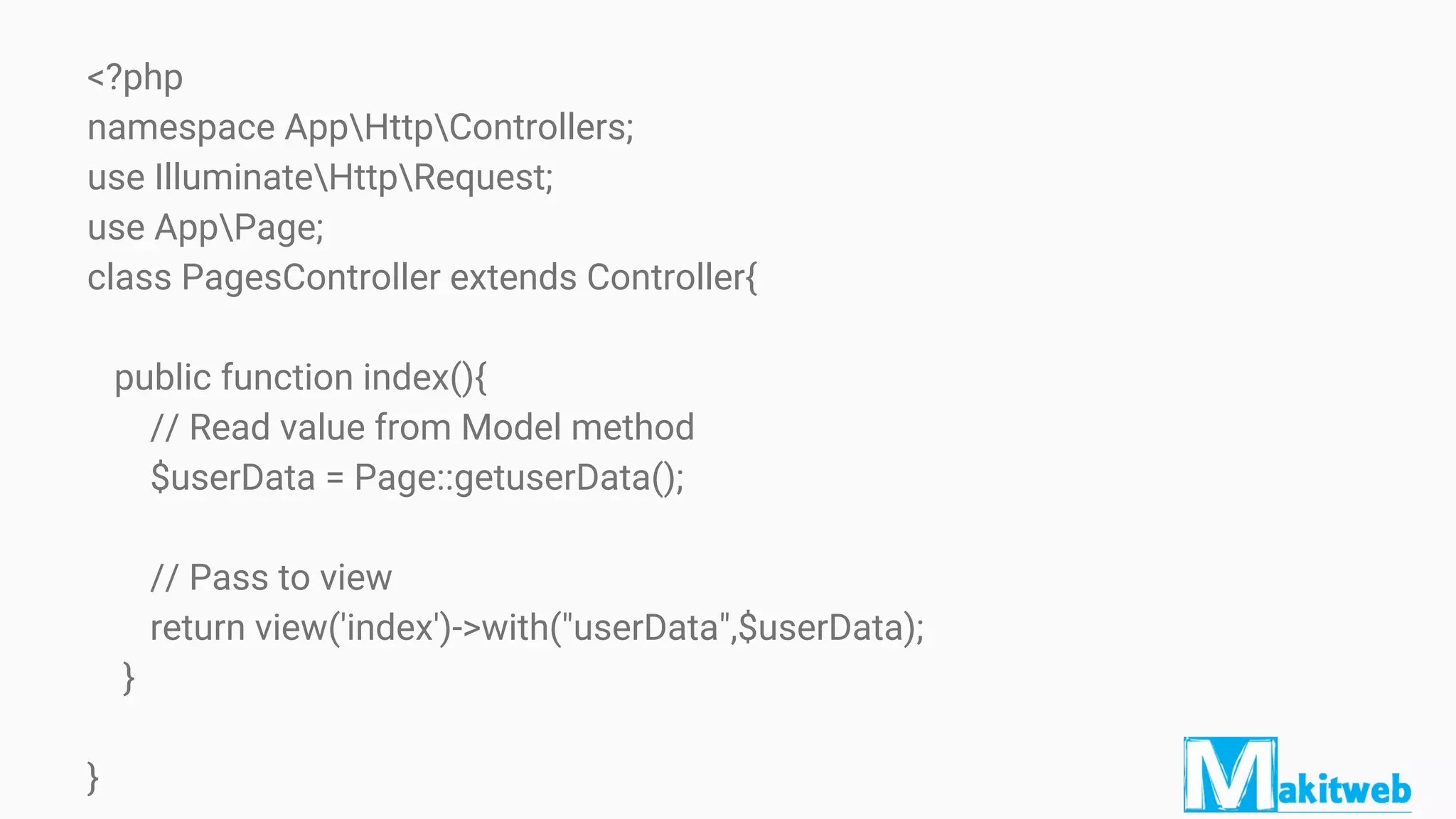This screenshot has width=1456, height=819.
Task: Click the final closing brace of class
Action: [x=92, y=778]
